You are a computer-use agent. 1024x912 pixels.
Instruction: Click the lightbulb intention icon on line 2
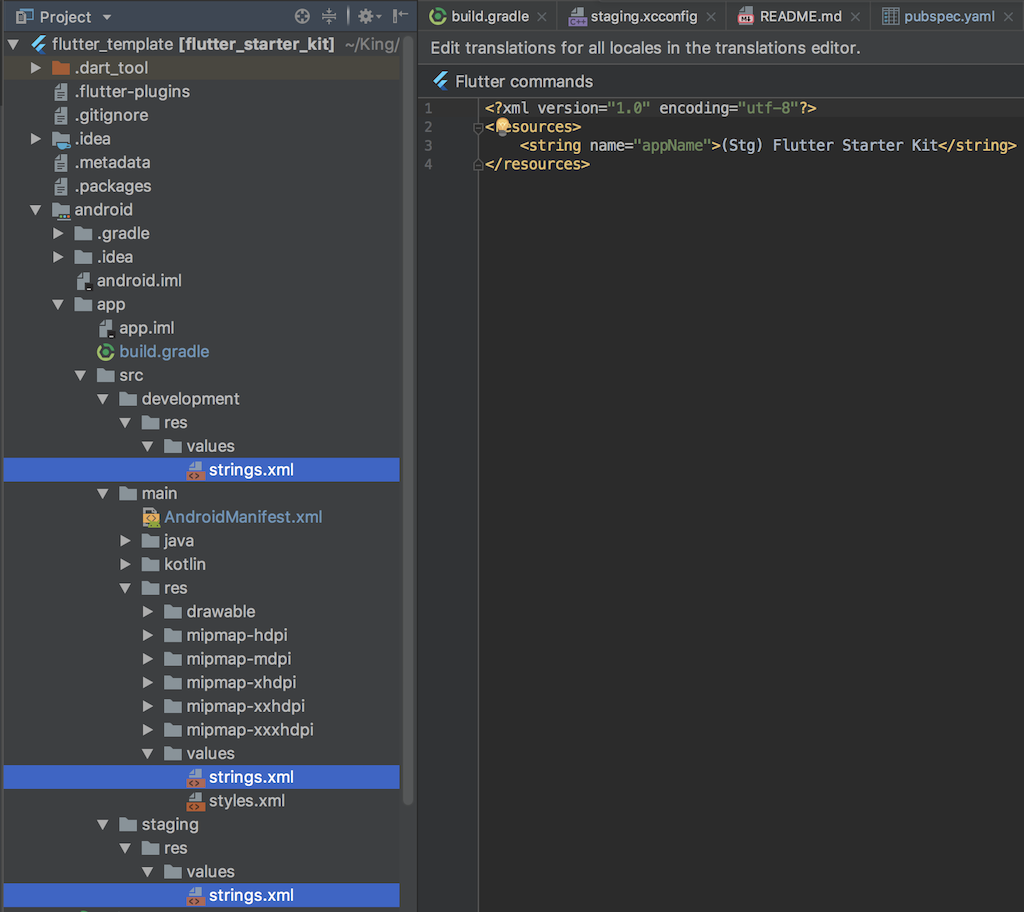502,126
